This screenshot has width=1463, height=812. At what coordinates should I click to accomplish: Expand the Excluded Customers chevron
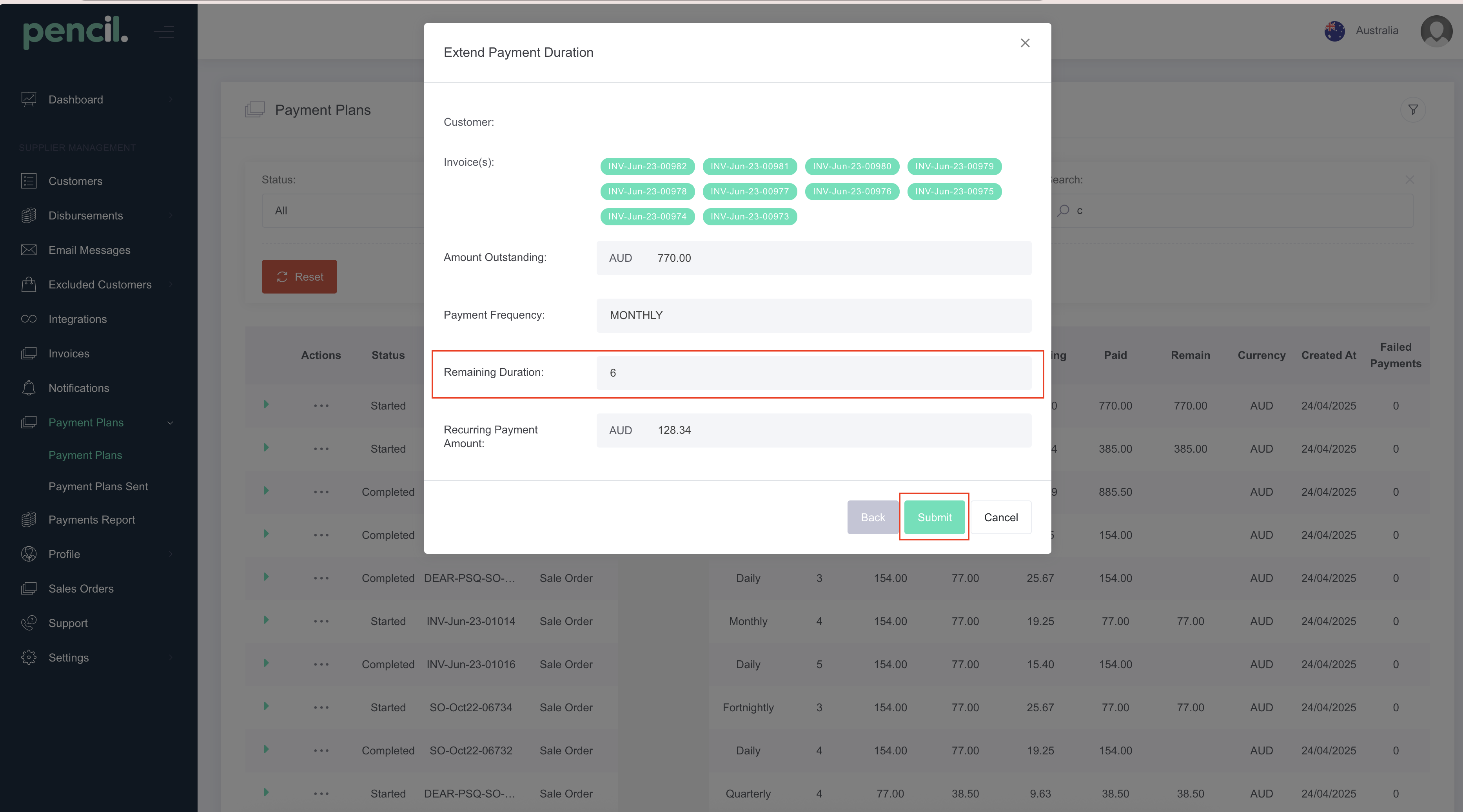[171, 285]
